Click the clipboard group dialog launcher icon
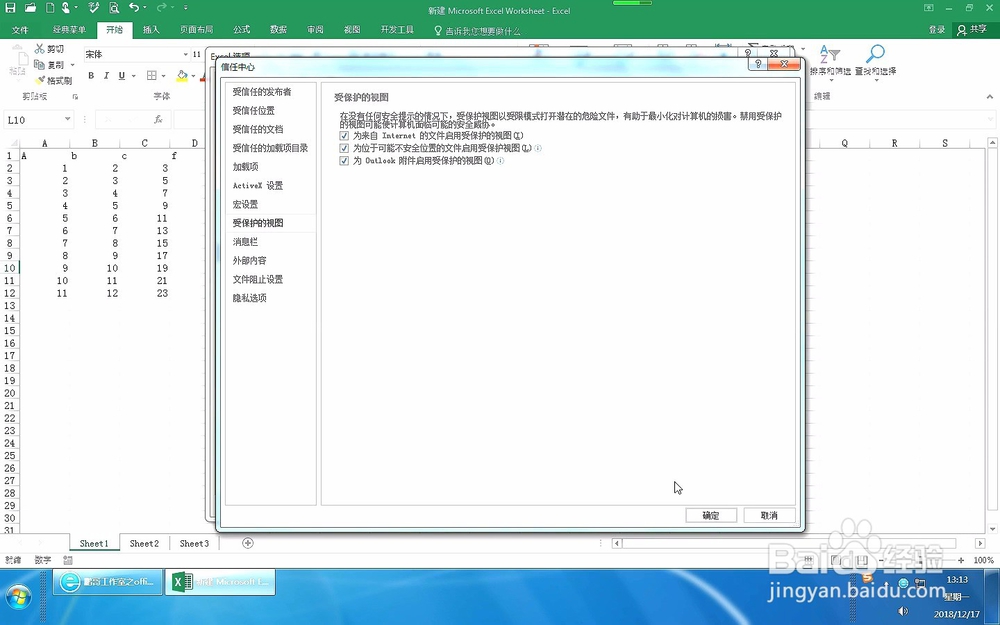1000x625 pixels. 75,96
